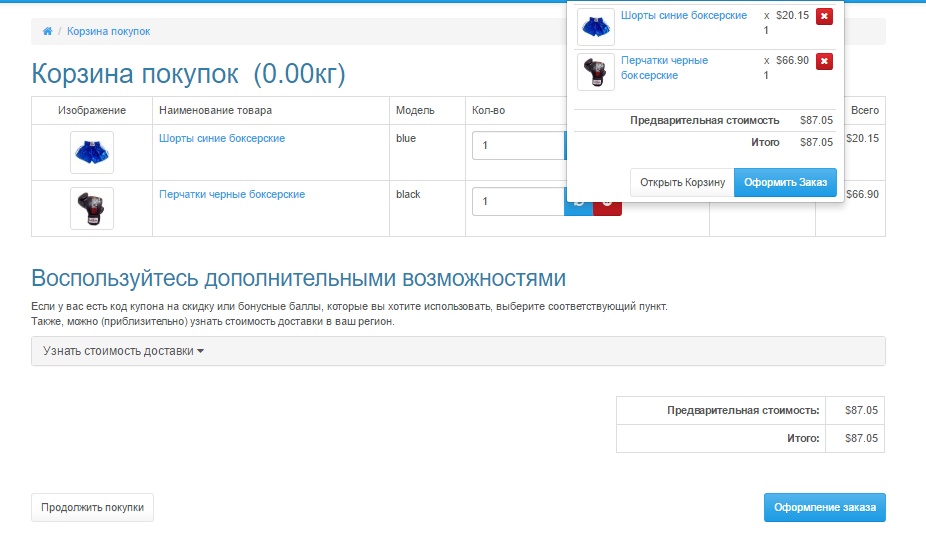The height and width of the screenshot is (540, 926).
Task: Click black gloves image in cart table
Action: click(92, 209)
